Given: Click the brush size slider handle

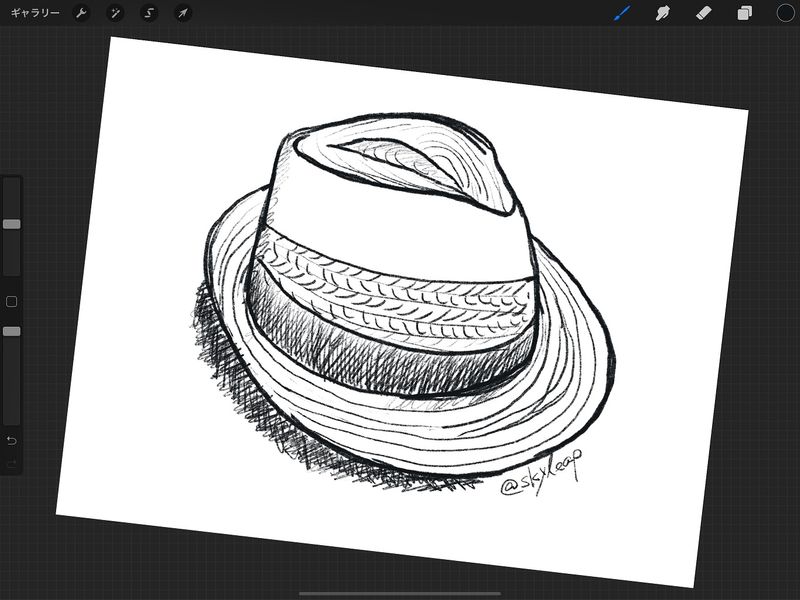Looking at the screenshot, I should (12, 225).
